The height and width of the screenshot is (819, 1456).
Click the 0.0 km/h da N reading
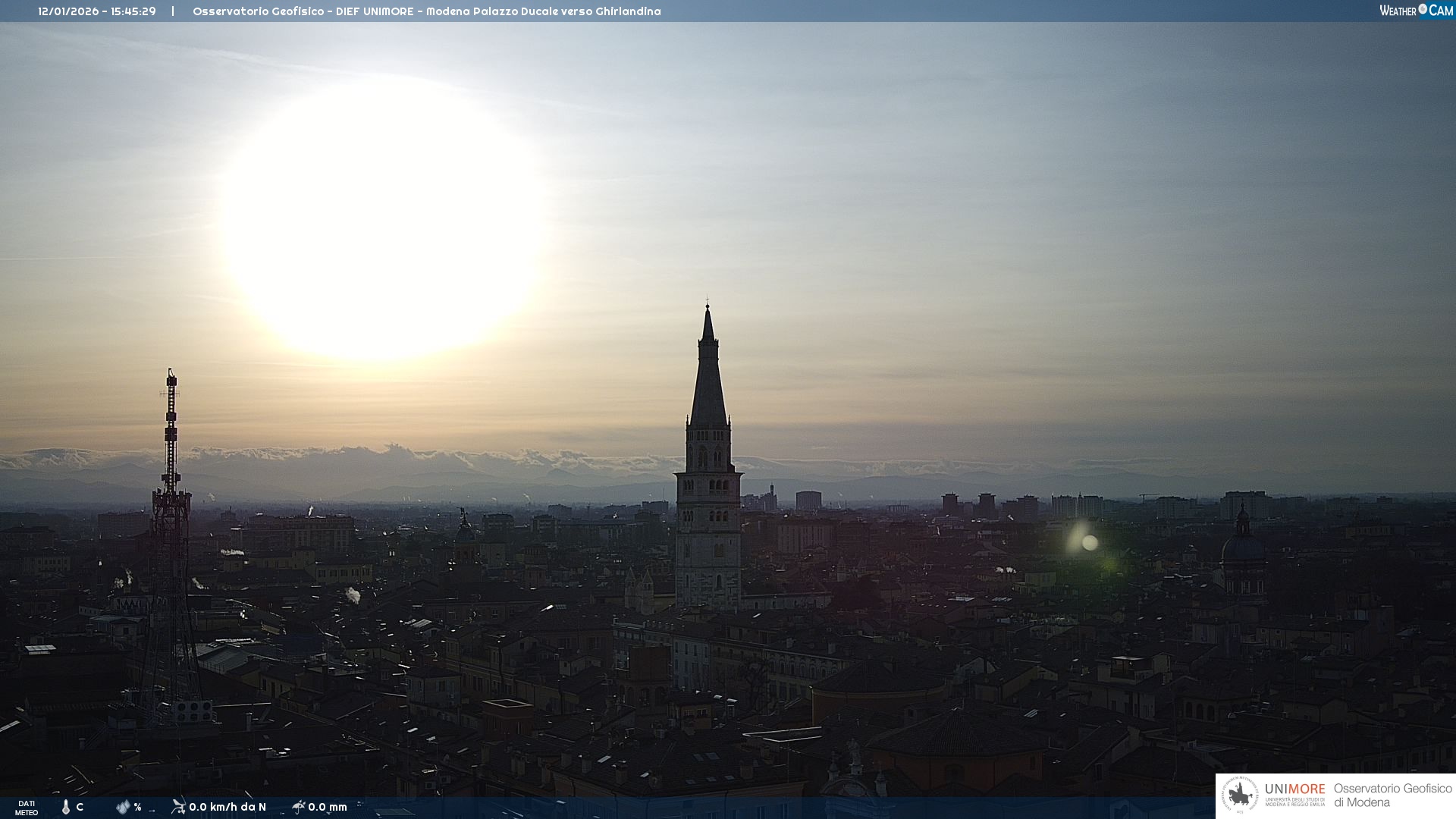click(227, 807)
